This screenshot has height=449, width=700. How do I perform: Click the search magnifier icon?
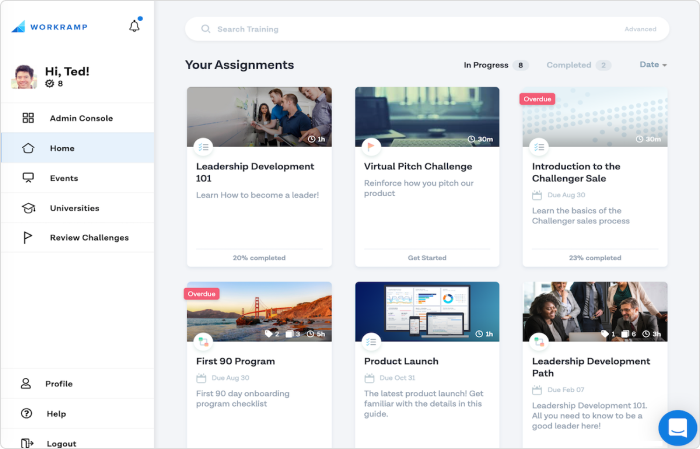click(205, 29)
